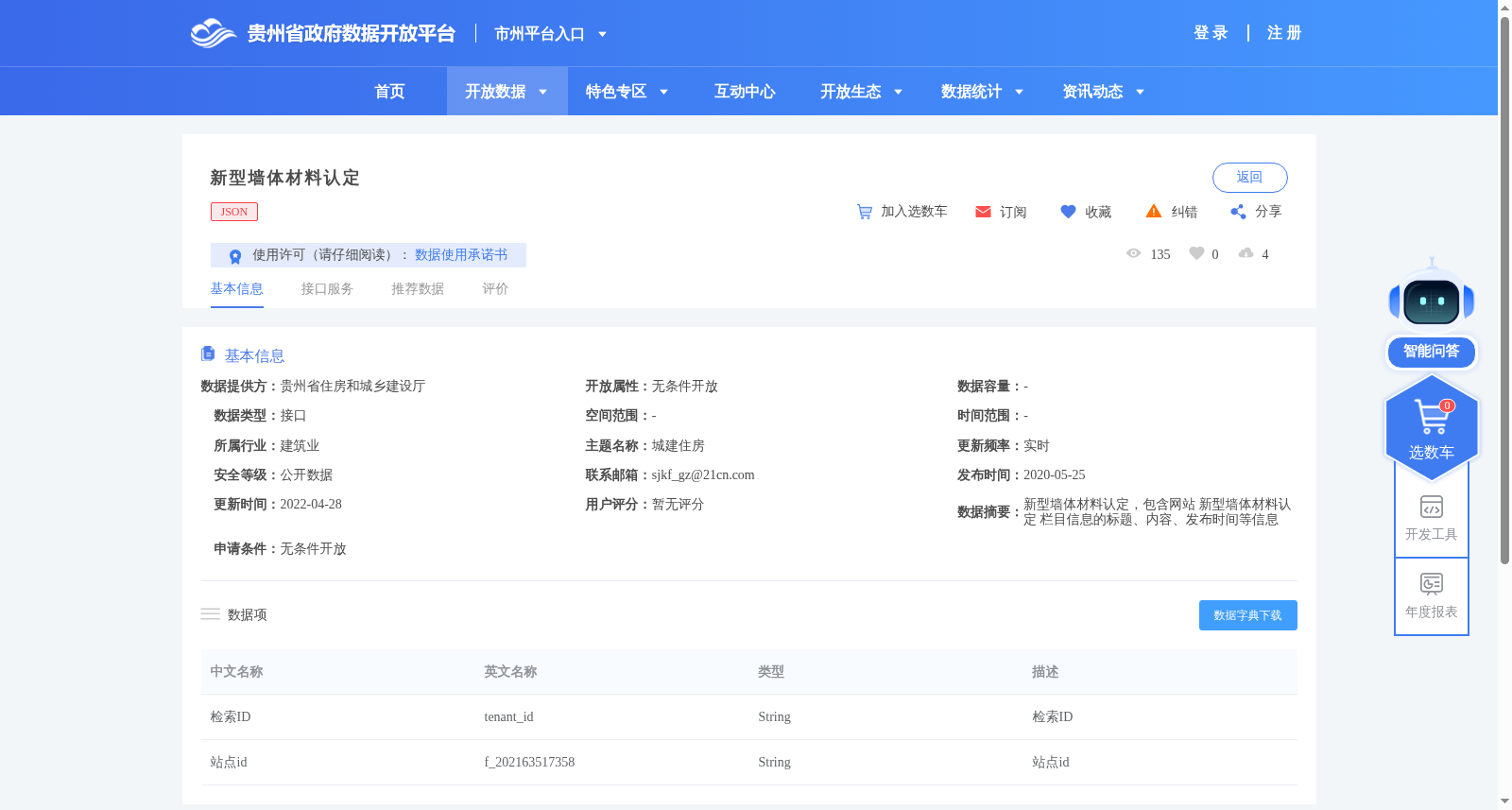Select the 基本信息 tab
This screenshot has width=1512, height=810.
point(236,289)
